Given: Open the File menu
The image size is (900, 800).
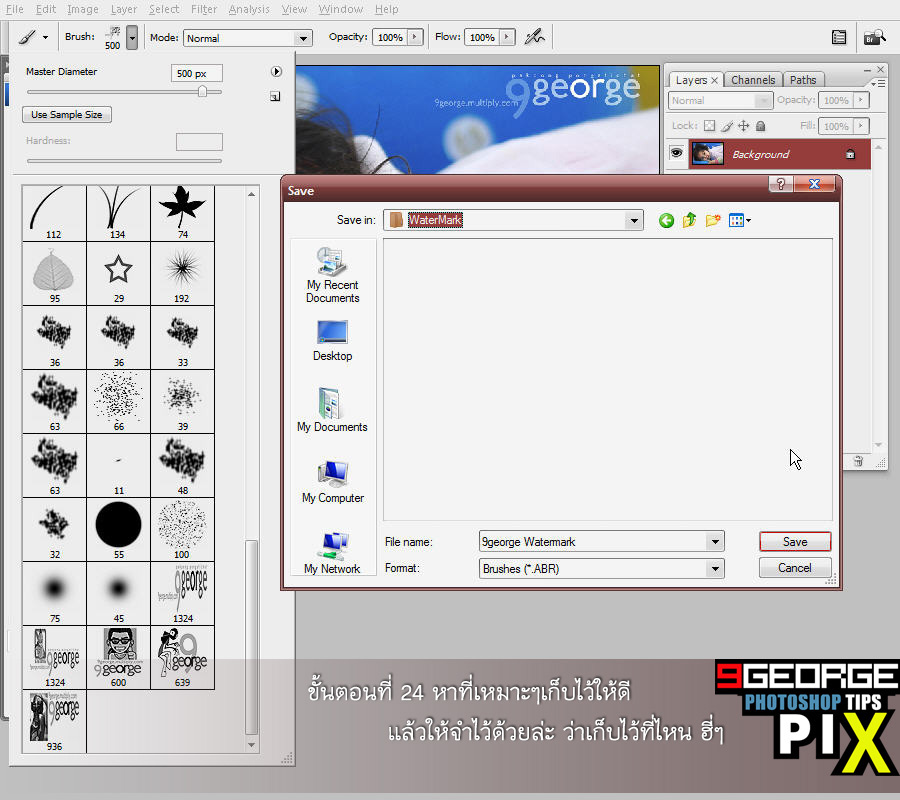Looking at the screenshot, I should (15, 9).
